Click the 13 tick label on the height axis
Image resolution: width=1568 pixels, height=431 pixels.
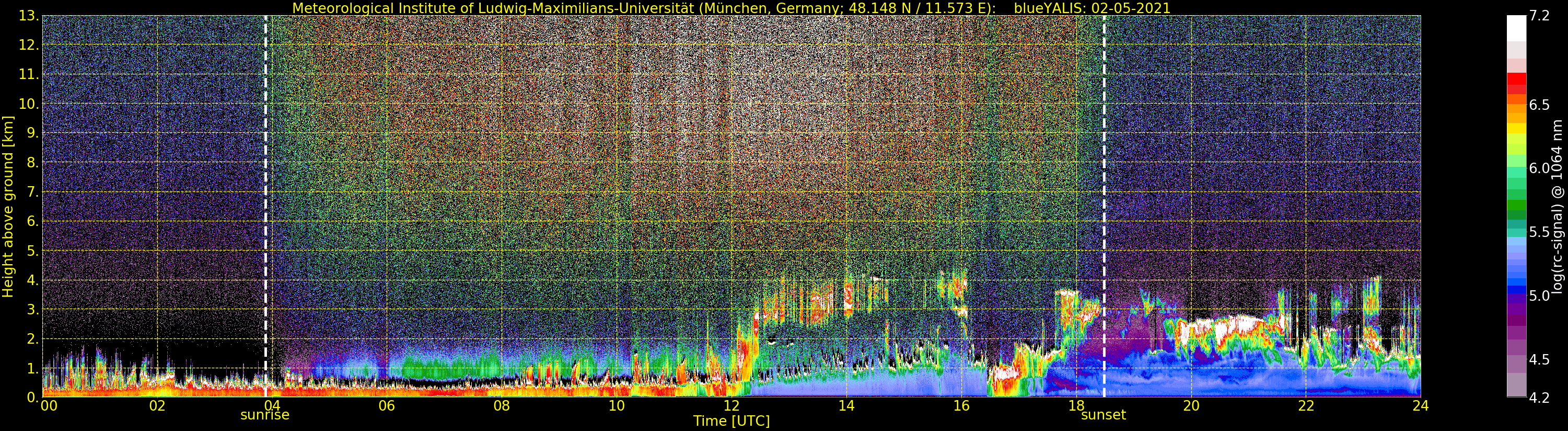point(28,16)
